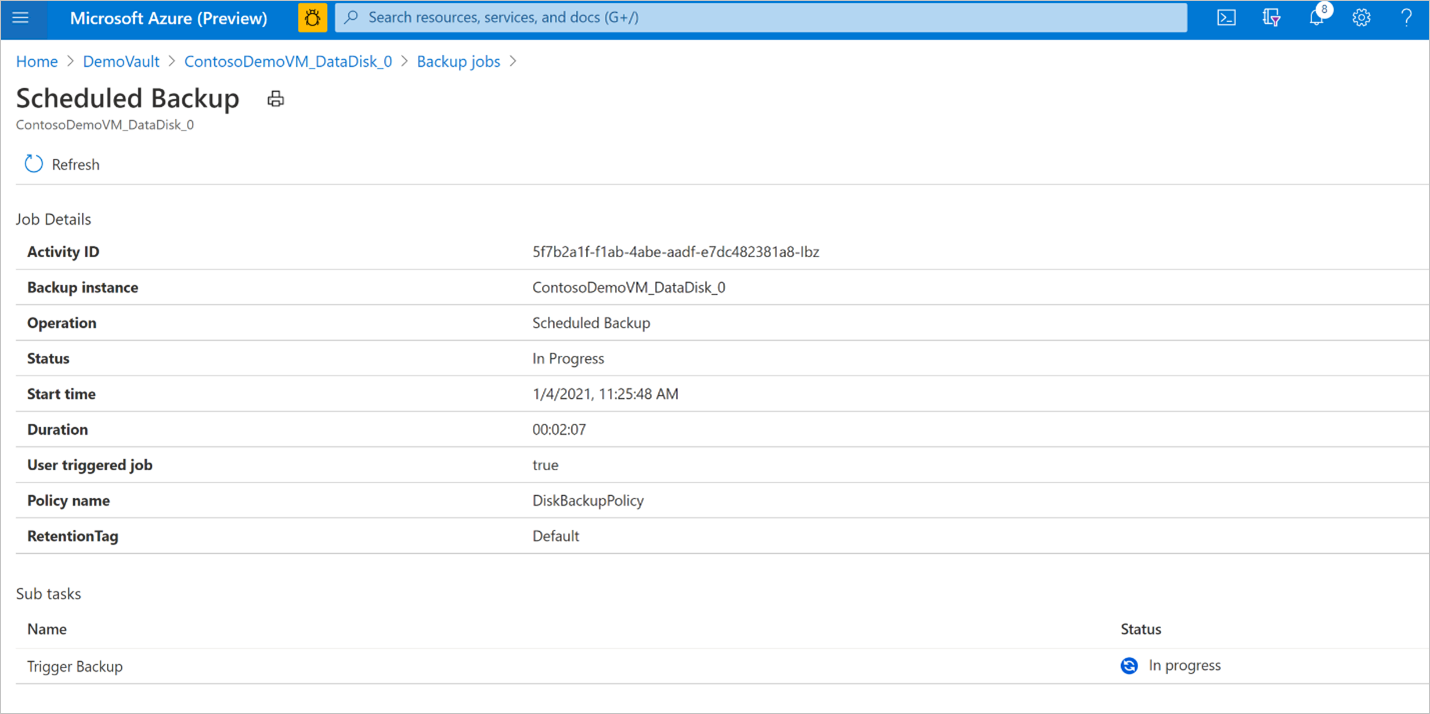Open the feedback panel

1271,17
